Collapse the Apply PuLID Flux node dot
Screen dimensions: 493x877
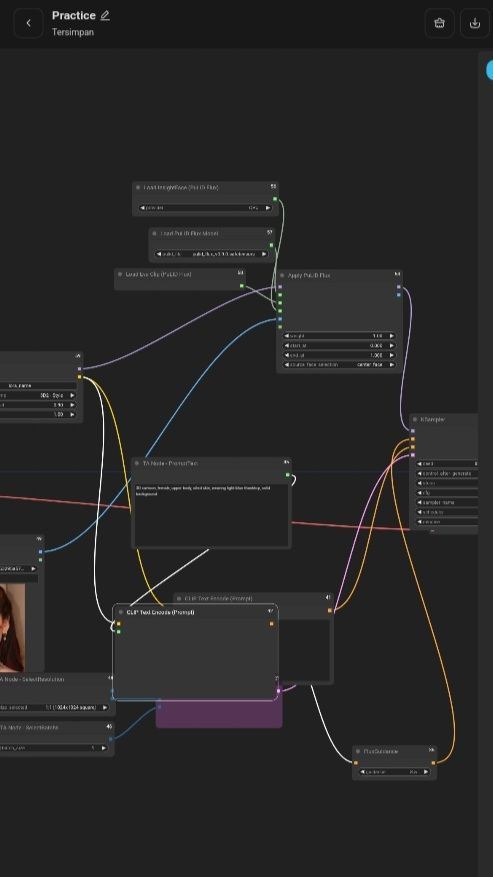click(x=282, y=276)
